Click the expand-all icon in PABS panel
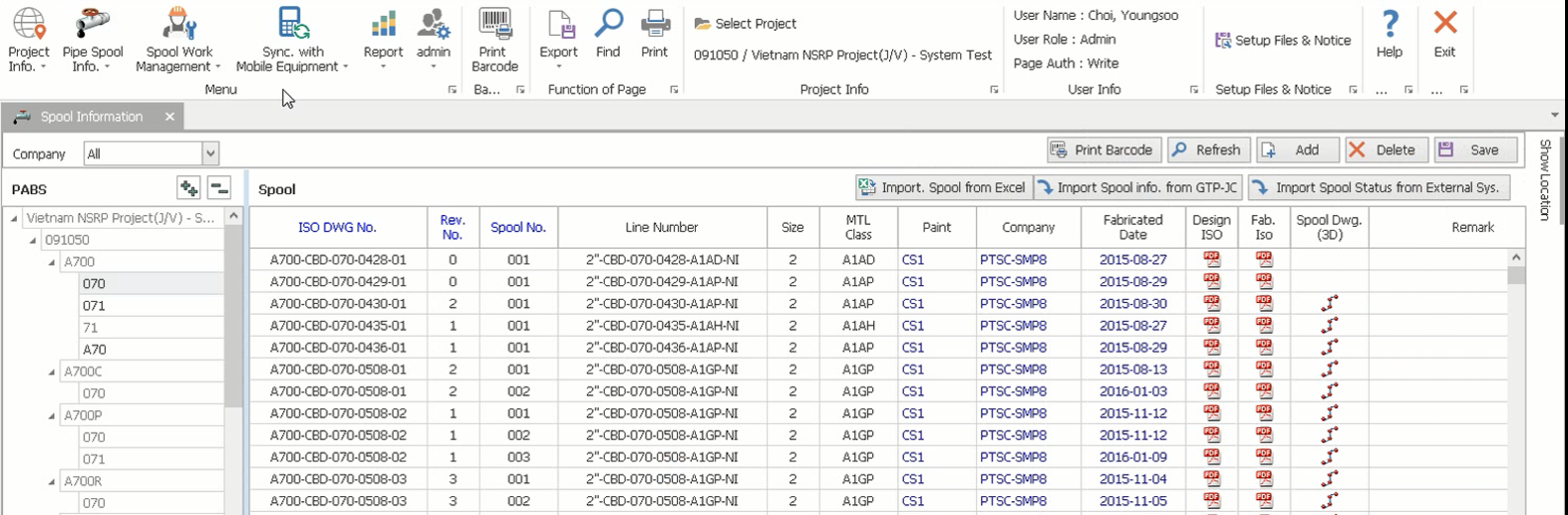 coord(188,188)
